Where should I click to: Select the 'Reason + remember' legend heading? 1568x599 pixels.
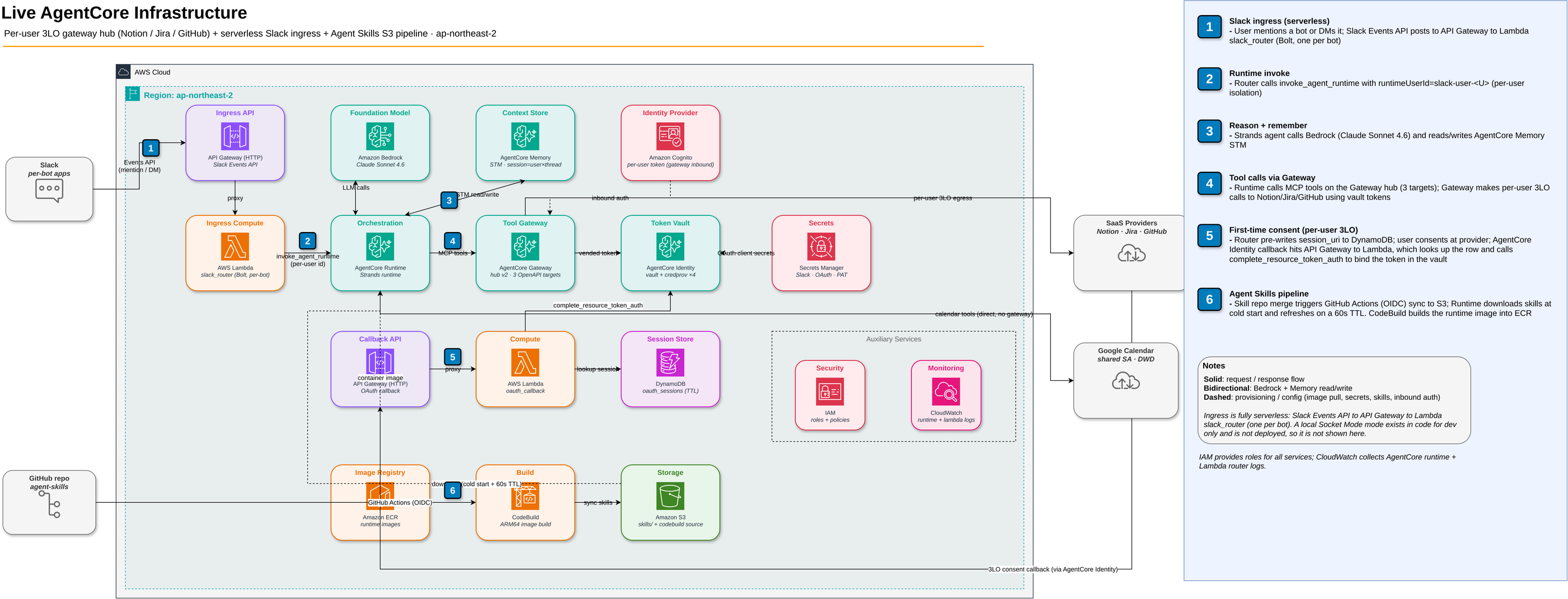(1267, 125)
